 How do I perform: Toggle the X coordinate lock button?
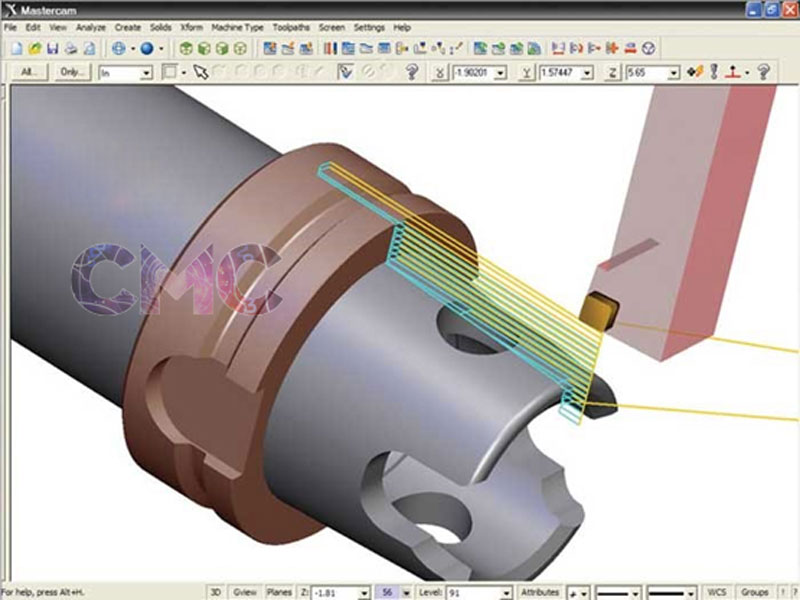coord(439,73)
